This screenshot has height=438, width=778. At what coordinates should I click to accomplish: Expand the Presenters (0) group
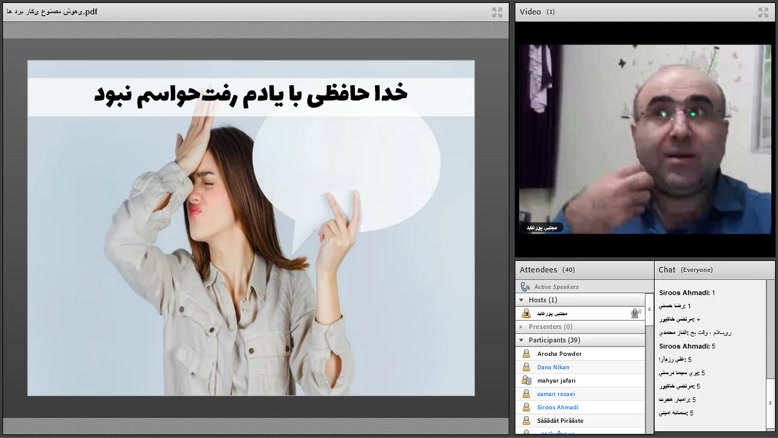click(522, 327)
